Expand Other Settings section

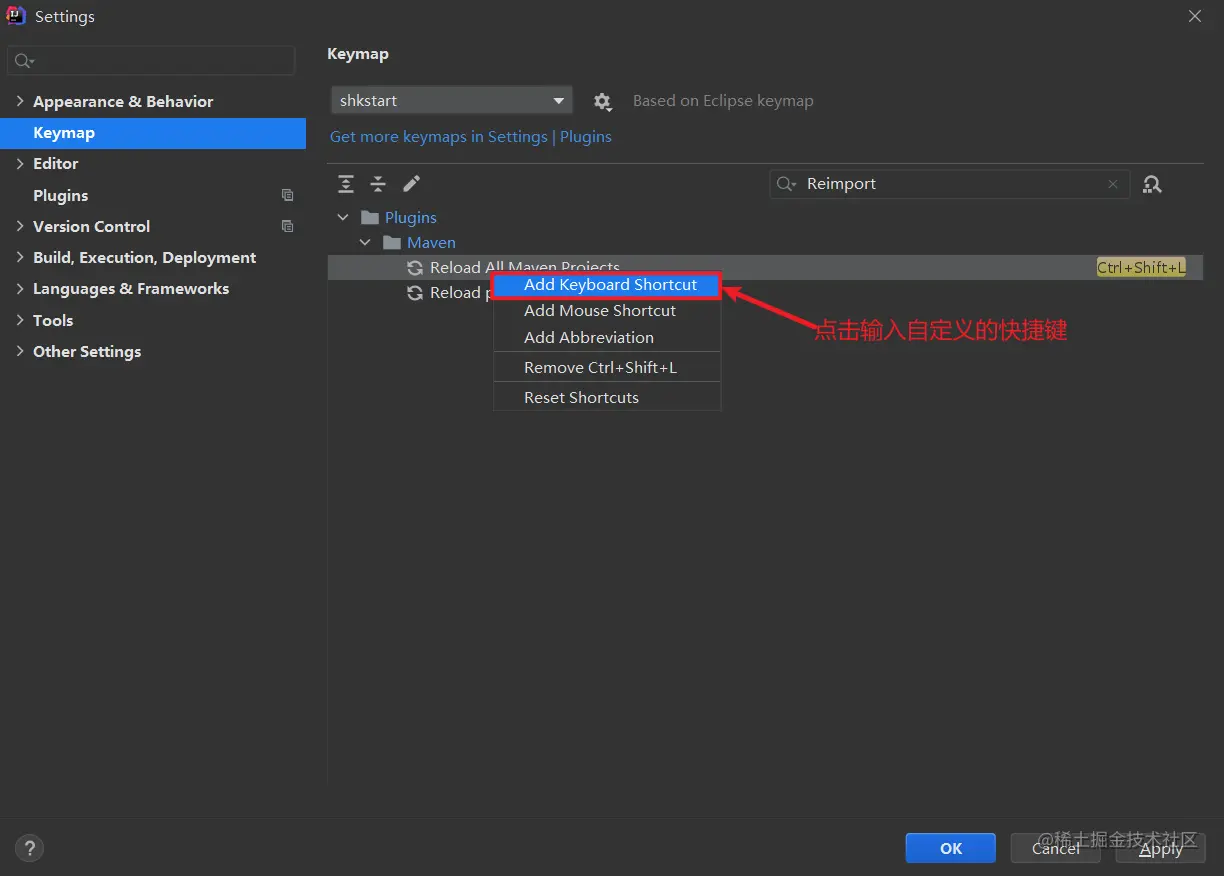(19, 351)
